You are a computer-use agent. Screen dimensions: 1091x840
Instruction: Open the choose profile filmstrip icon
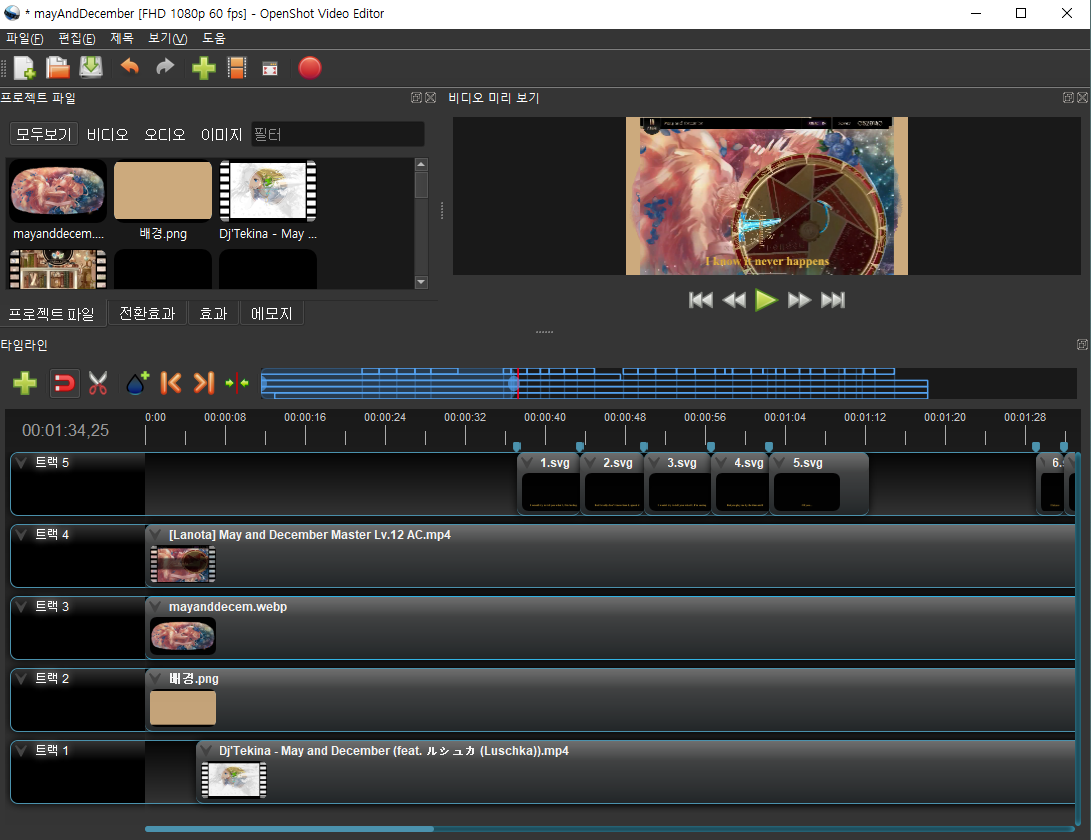(237, 68)
